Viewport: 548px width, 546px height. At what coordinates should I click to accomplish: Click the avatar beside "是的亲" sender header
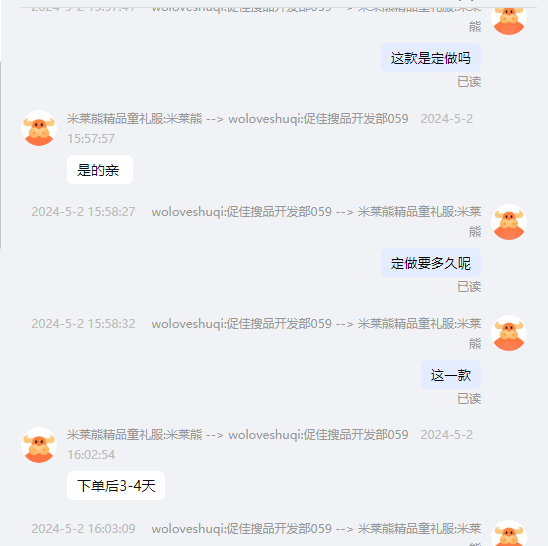click(x=39, y=128)
